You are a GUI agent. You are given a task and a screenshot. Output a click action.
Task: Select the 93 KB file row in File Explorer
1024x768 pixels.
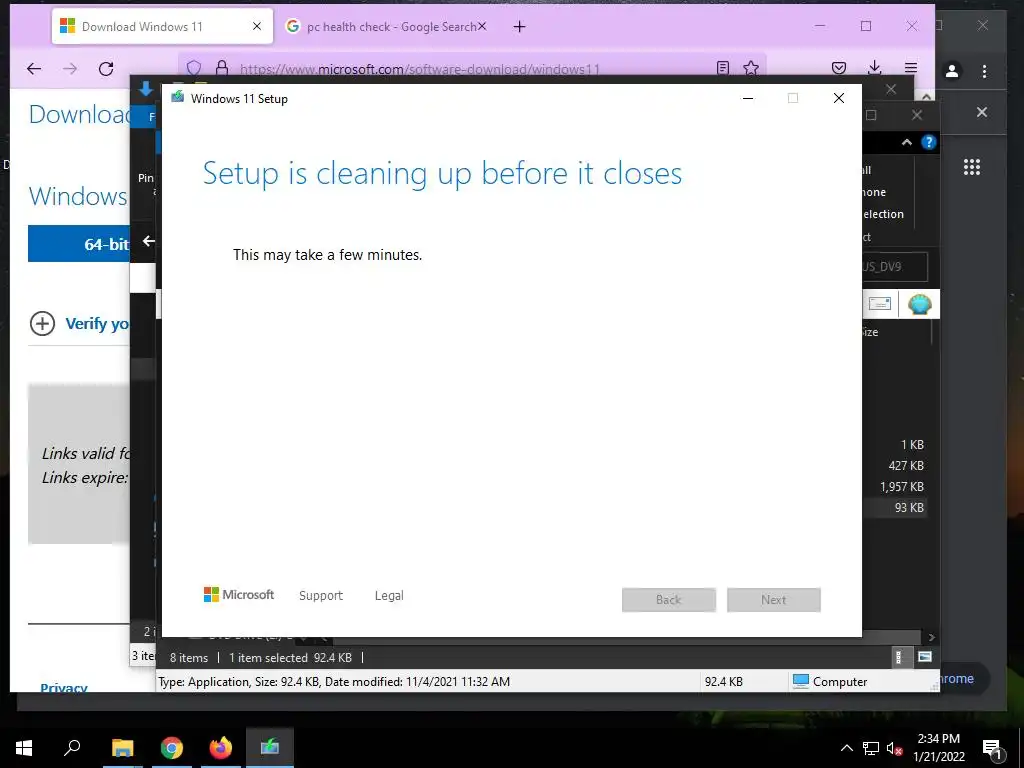pyautogui.click(x=894, y=507)
